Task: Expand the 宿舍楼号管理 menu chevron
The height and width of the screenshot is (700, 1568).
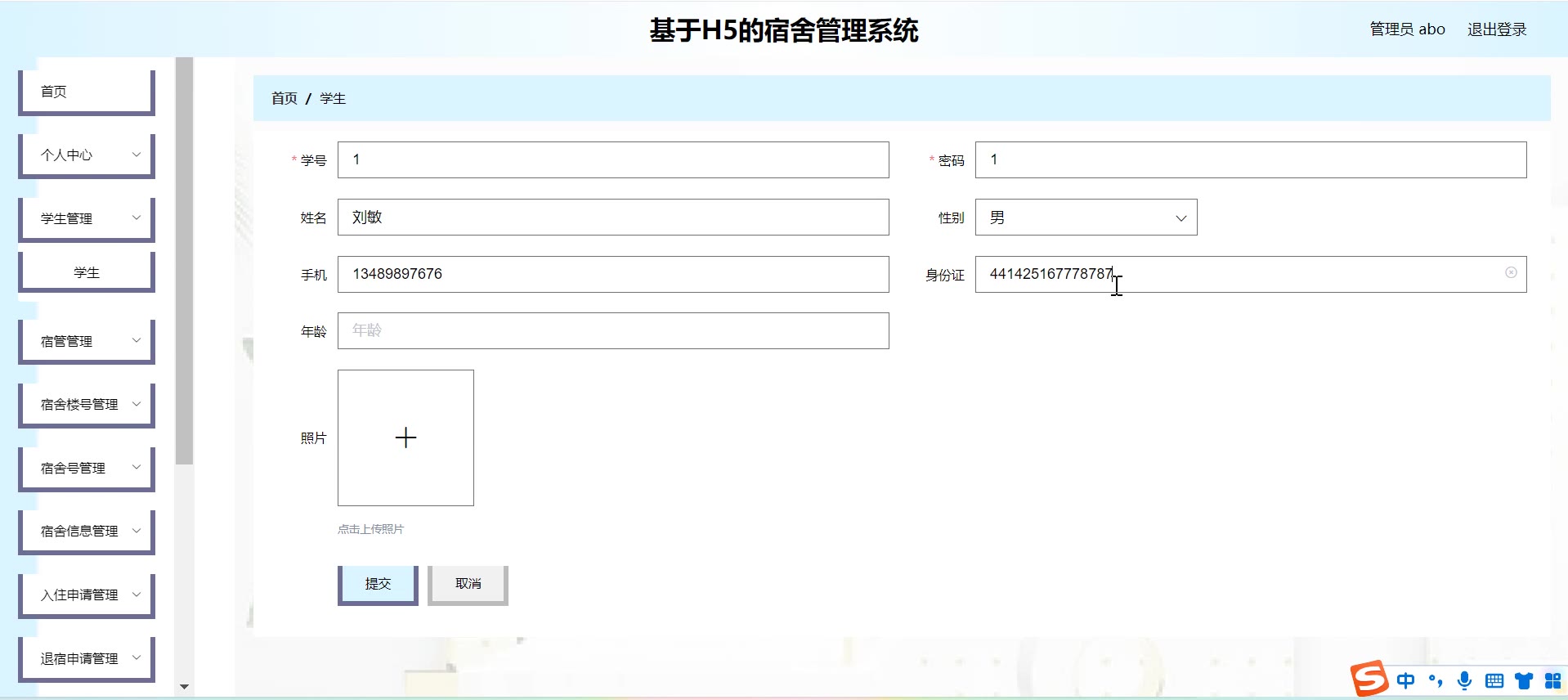Action: [137, 404]
